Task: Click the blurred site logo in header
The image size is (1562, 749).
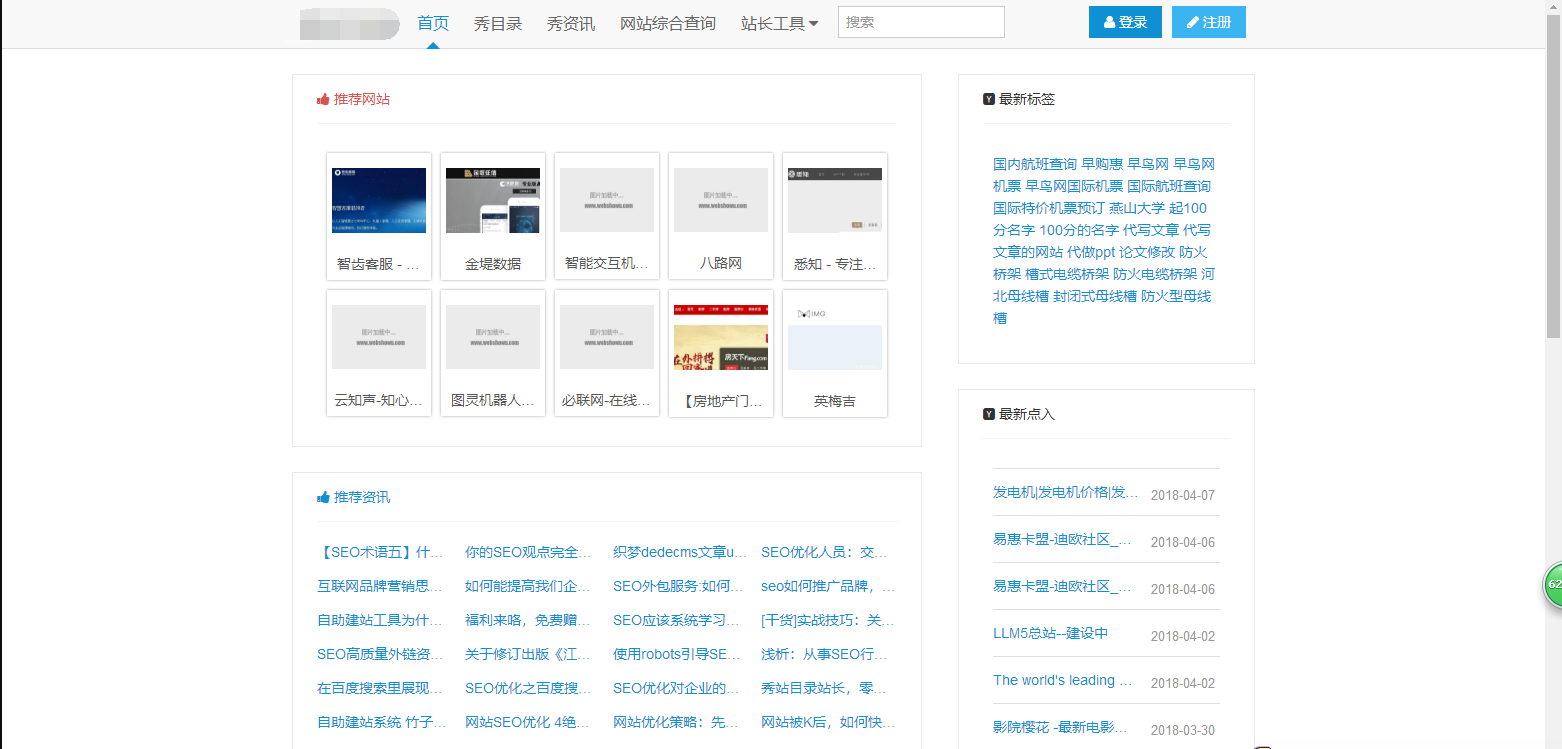Action: (350, 23)
